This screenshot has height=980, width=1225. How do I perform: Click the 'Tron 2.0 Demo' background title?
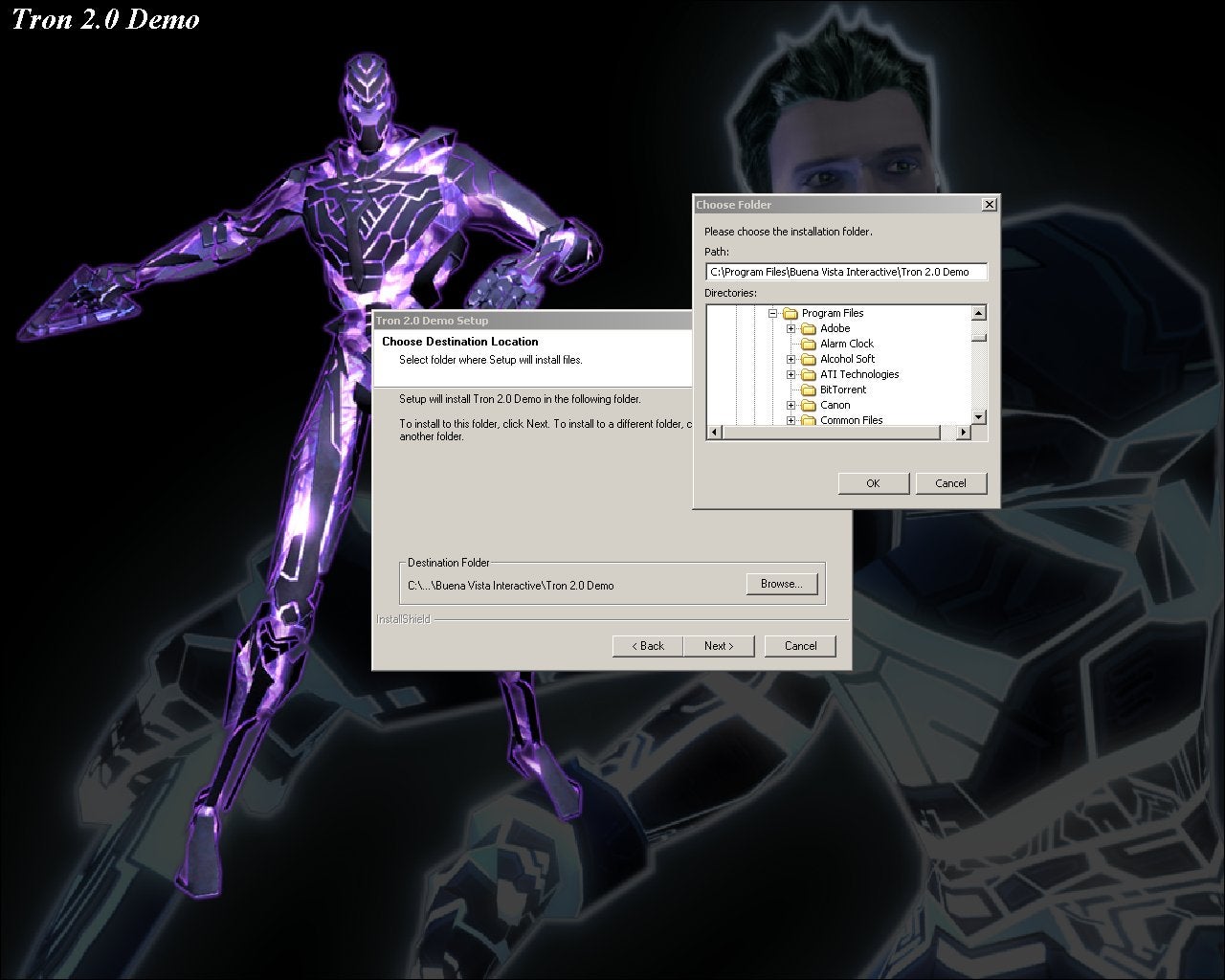pos(105,19)
